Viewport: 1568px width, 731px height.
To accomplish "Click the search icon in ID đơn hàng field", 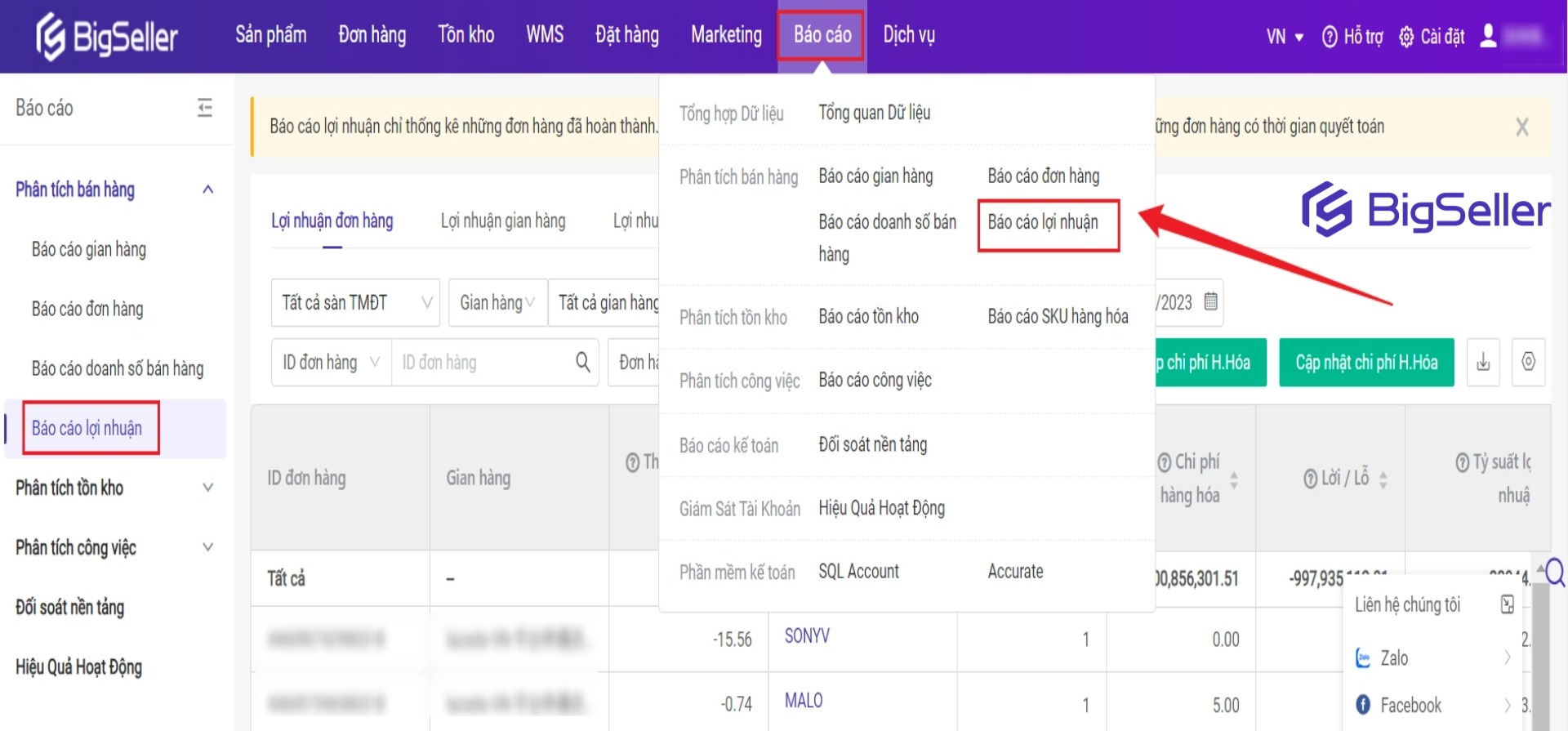I will (x=582, y=362).
